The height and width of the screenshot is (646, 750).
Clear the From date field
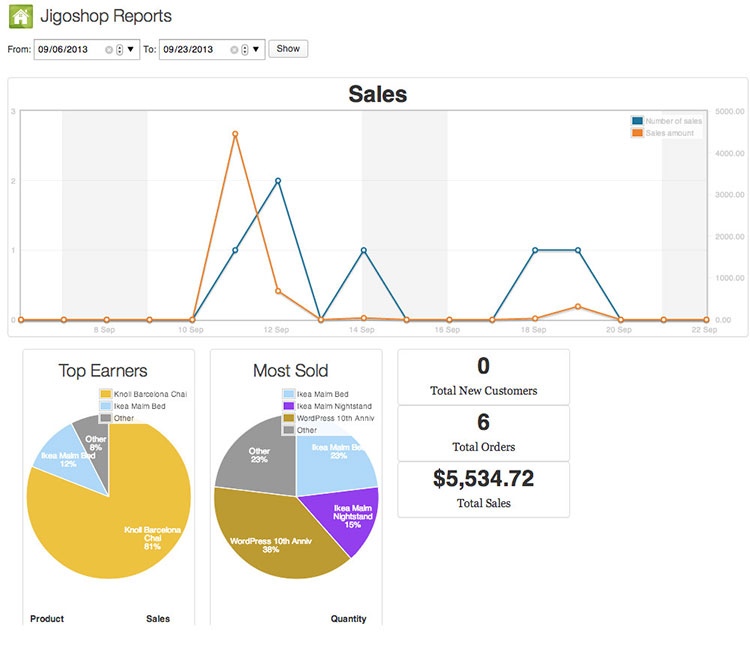109,50
